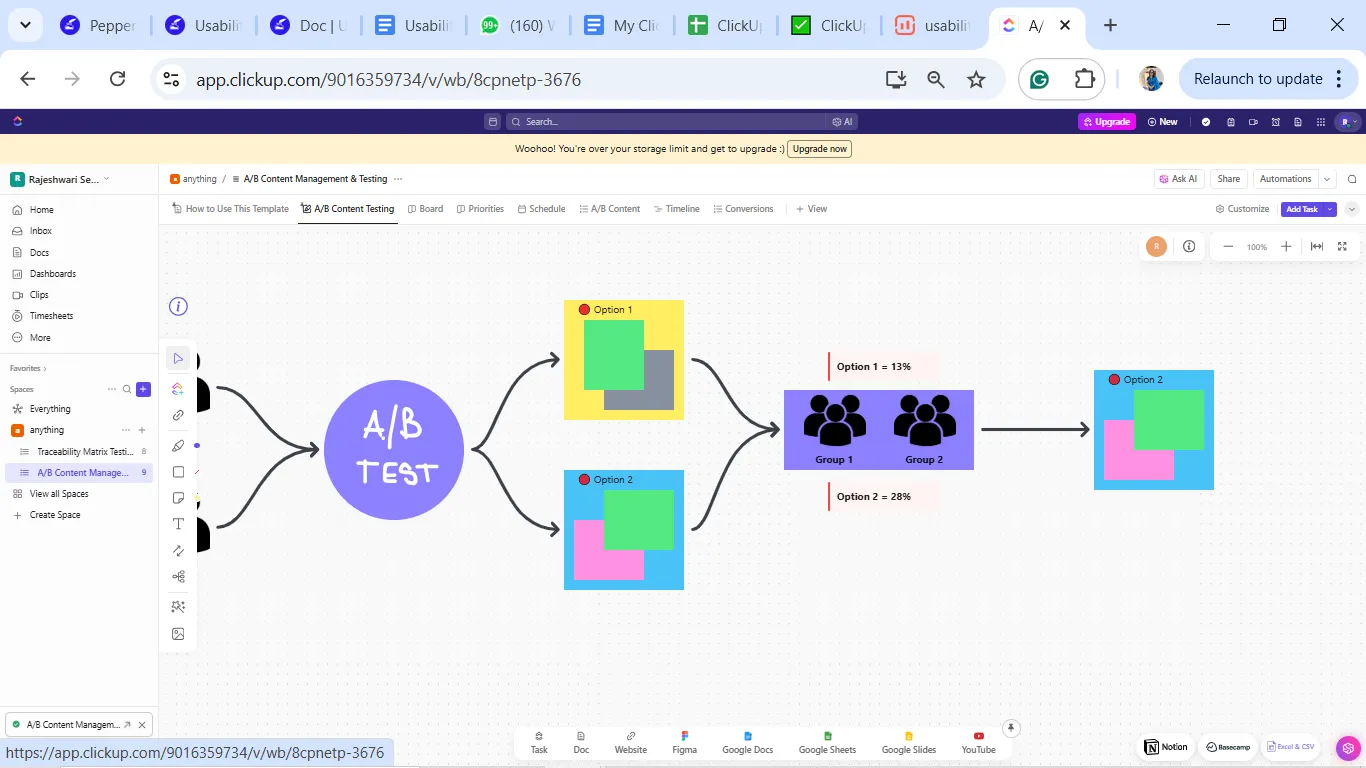Open the new doc icon in header

(x=1298, y=122)
